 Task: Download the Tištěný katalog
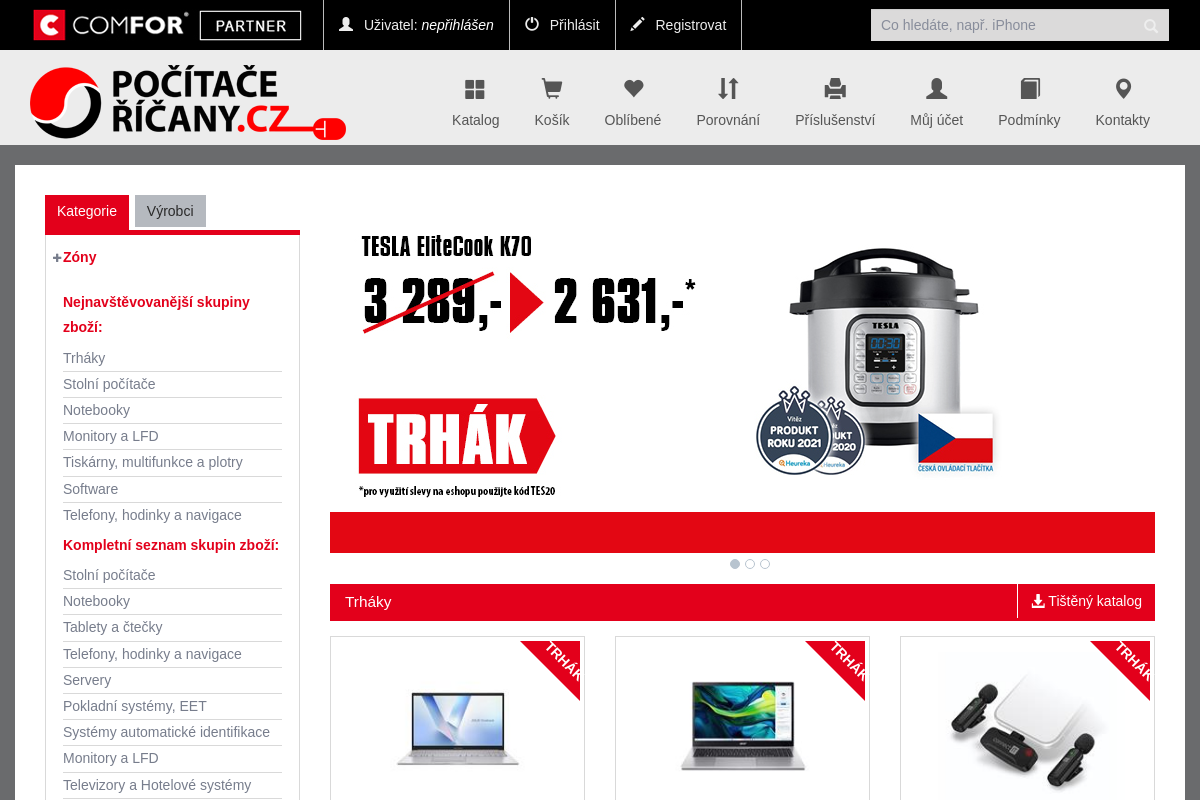pos(1086,601)
